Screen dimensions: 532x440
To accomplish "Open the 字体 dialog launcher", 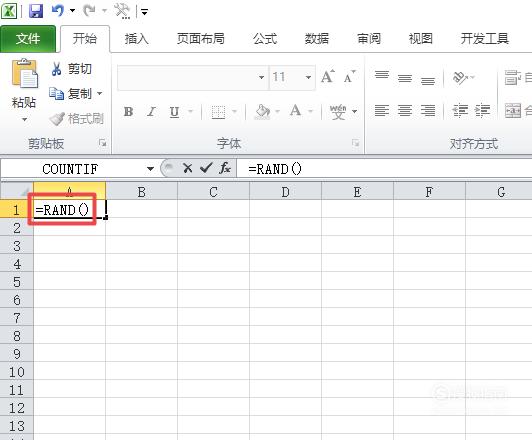I will [x=355, y=143].
